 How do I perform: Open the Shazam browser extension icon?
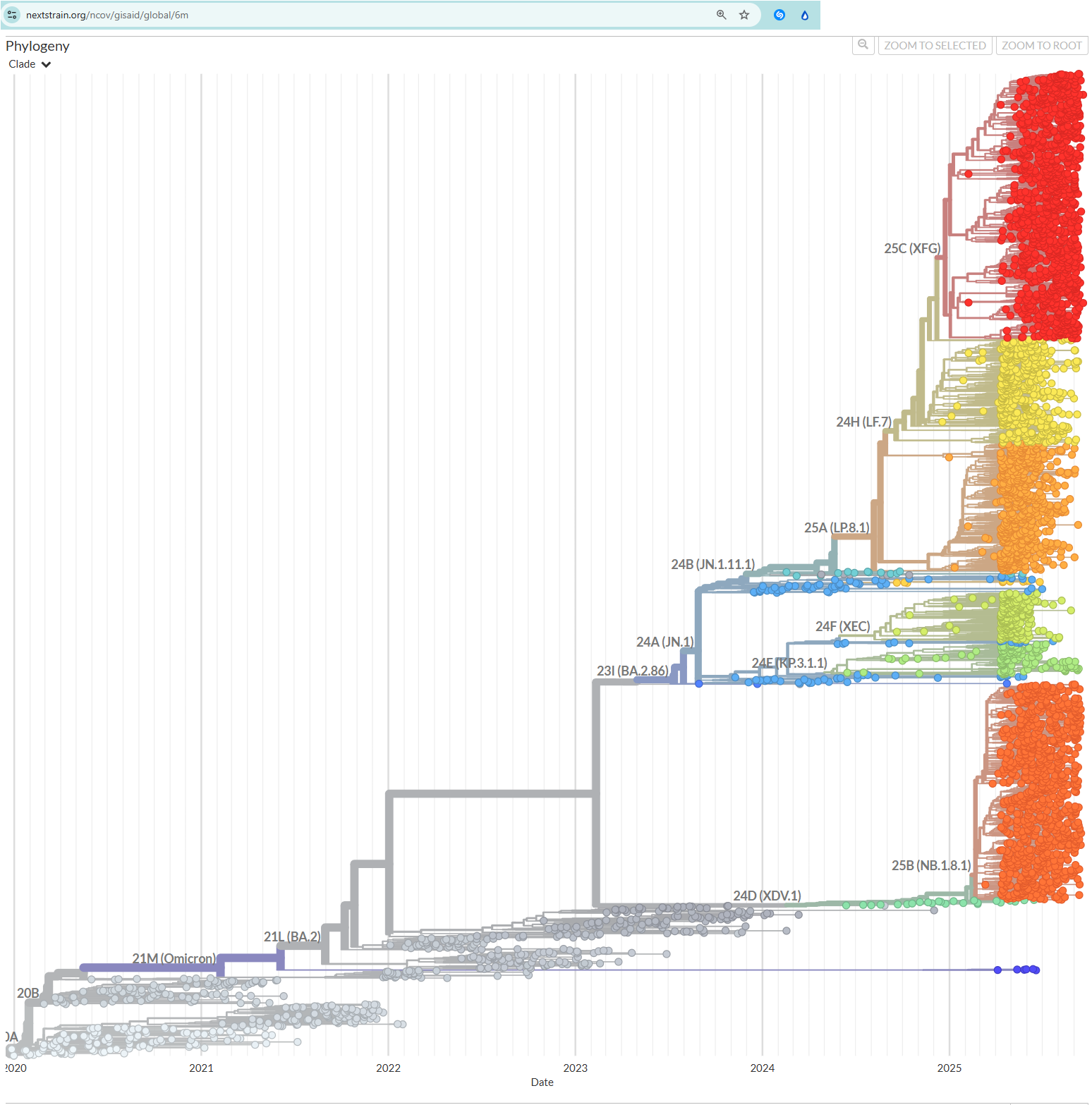[x=779, y=15]
